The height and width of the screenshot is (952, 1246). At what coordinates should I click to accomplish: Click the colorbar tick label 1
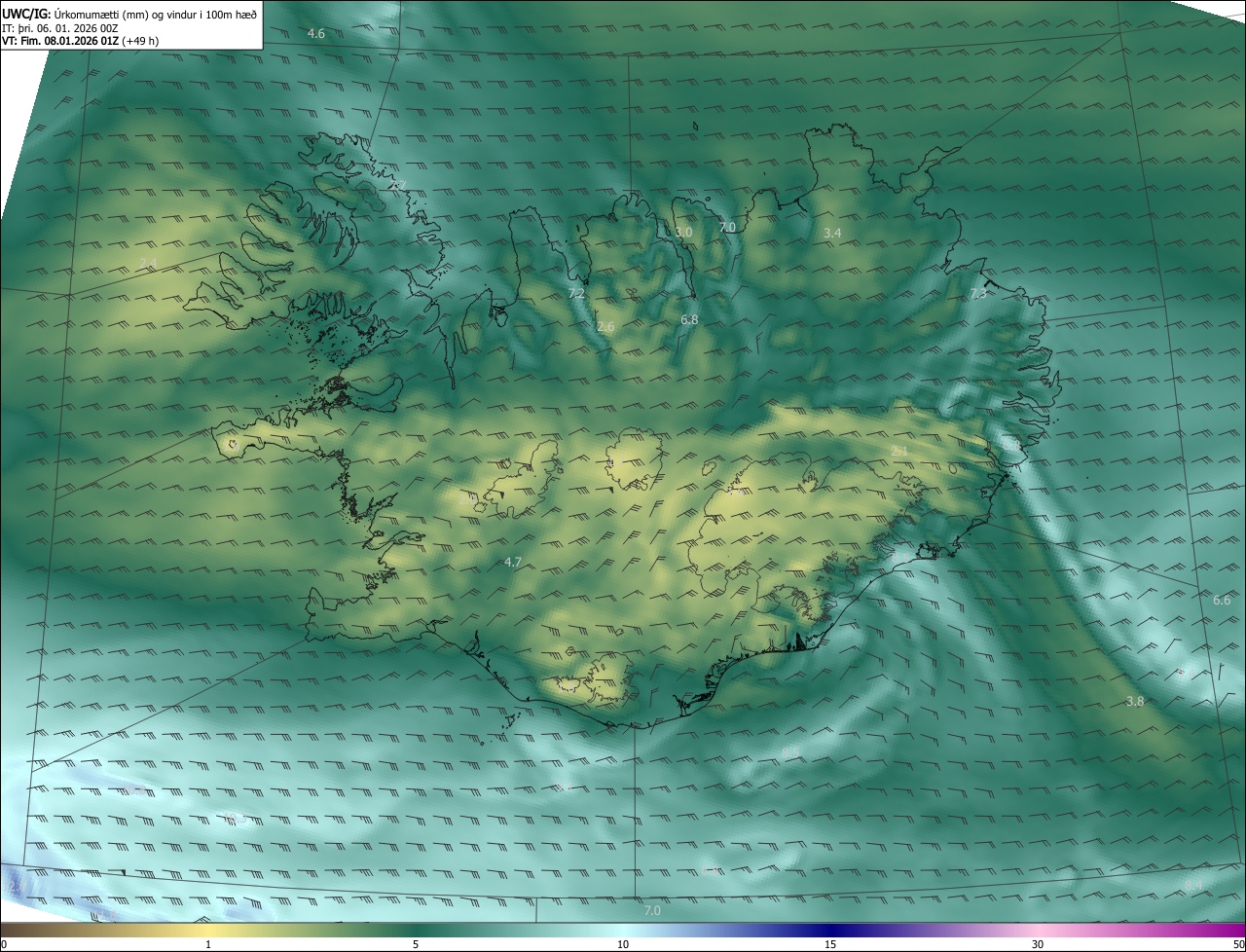point(208,944)
